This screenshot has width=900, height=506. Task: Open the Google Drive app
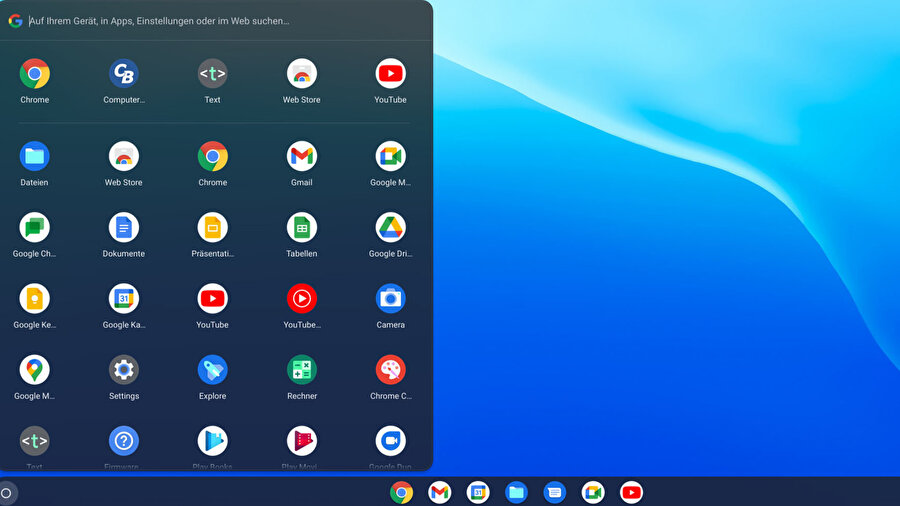click(390, 227)
